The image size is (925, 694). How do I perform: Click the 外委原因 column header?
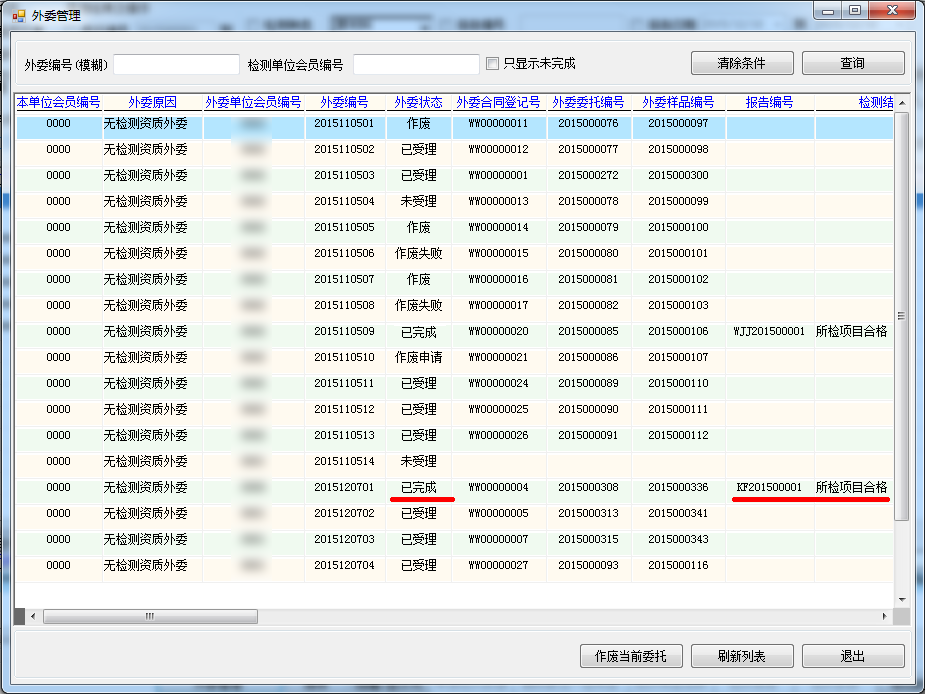pyautogui.click(x=152, y=102)
